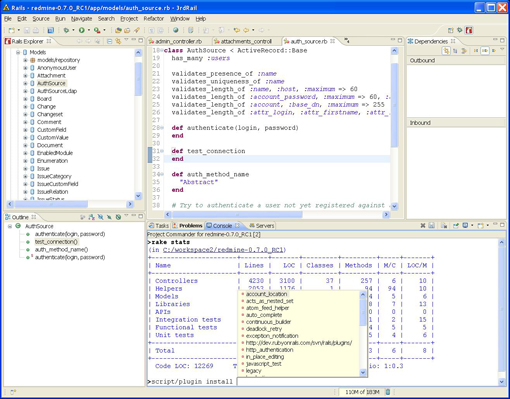Expand the Document tree node
The image size is (510, 399).
25,145
